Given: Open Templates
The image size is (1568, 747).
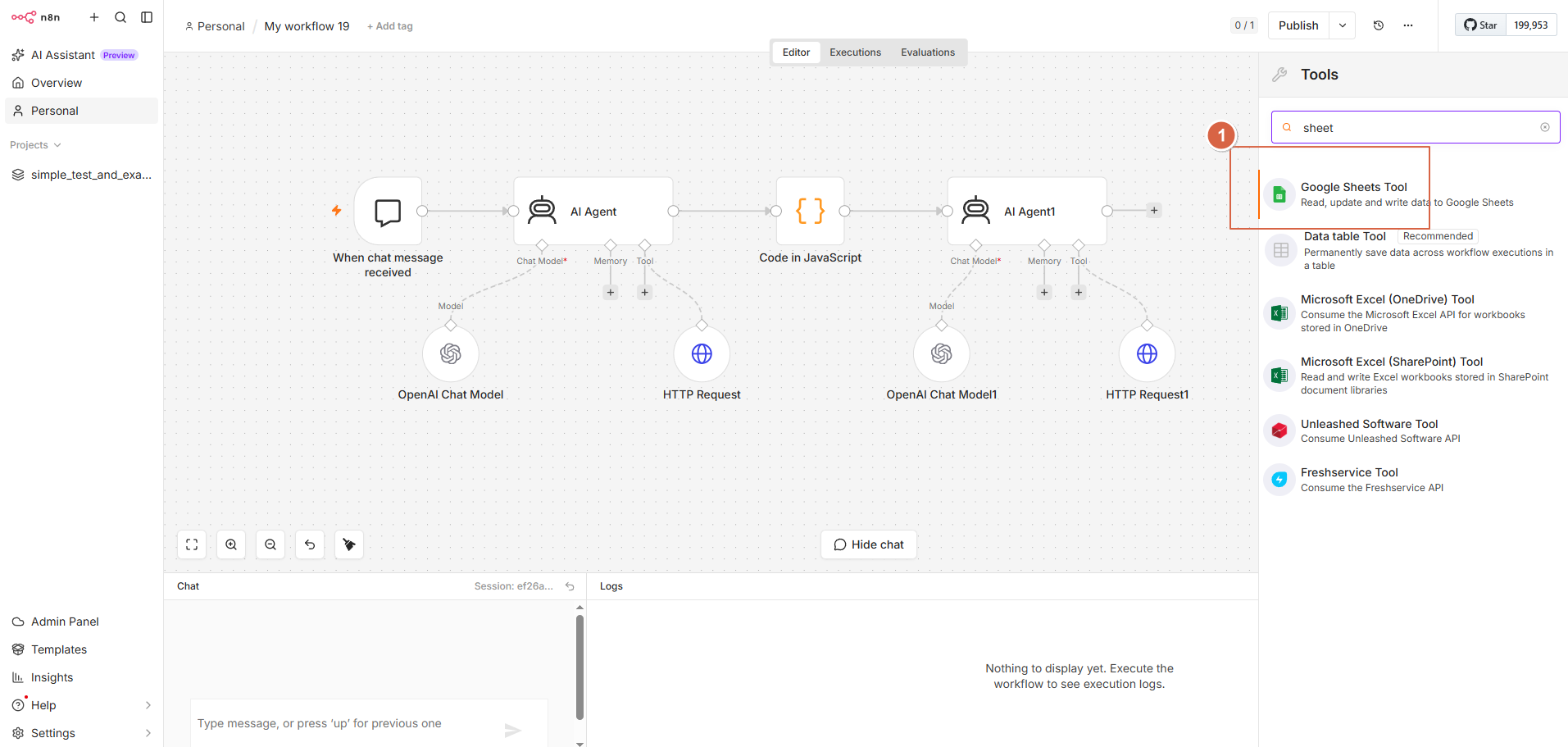Looking at the screenshot, I should point(81,649).
